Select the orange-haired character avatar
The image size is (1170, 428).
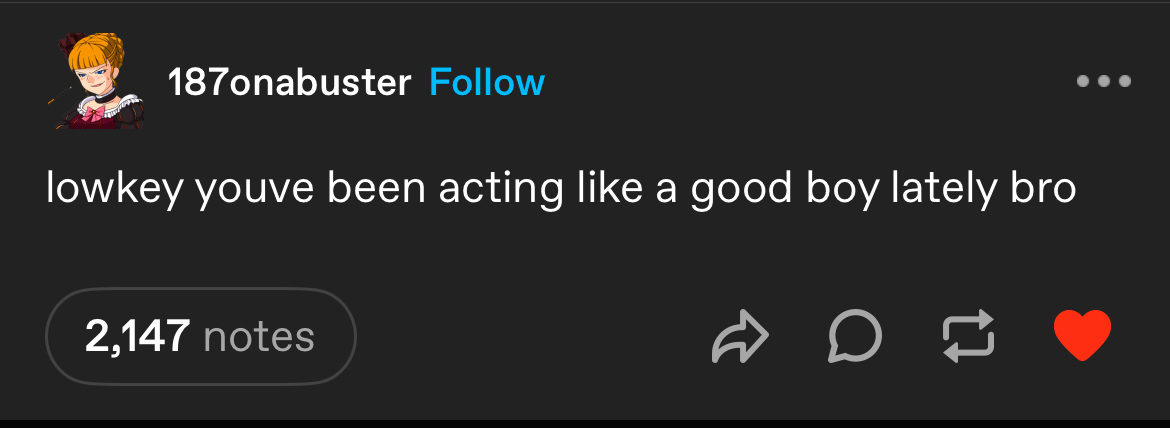point(96,82)
